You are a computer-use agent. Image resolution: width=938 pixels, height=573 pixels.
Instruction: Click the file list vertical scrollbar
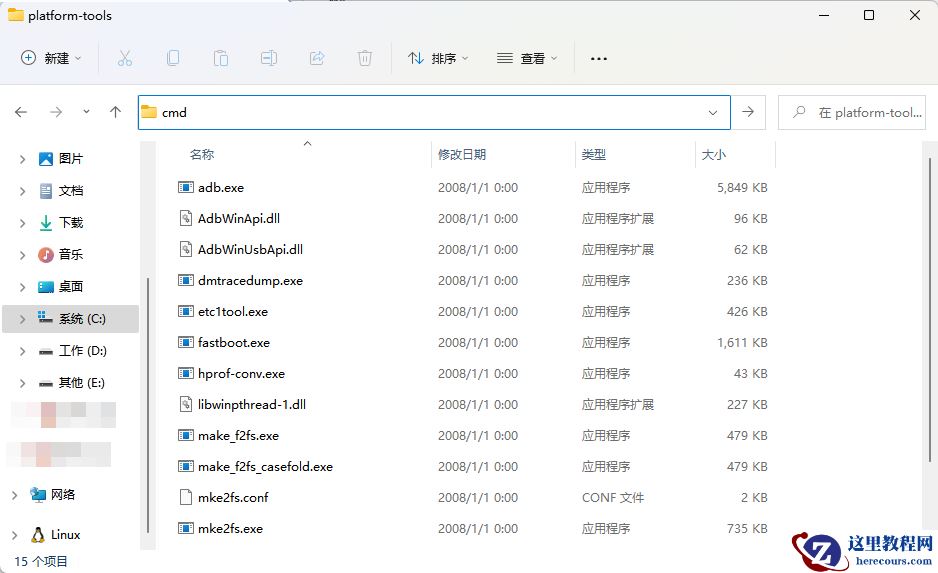pyautogui.click(x=930, y=309)
